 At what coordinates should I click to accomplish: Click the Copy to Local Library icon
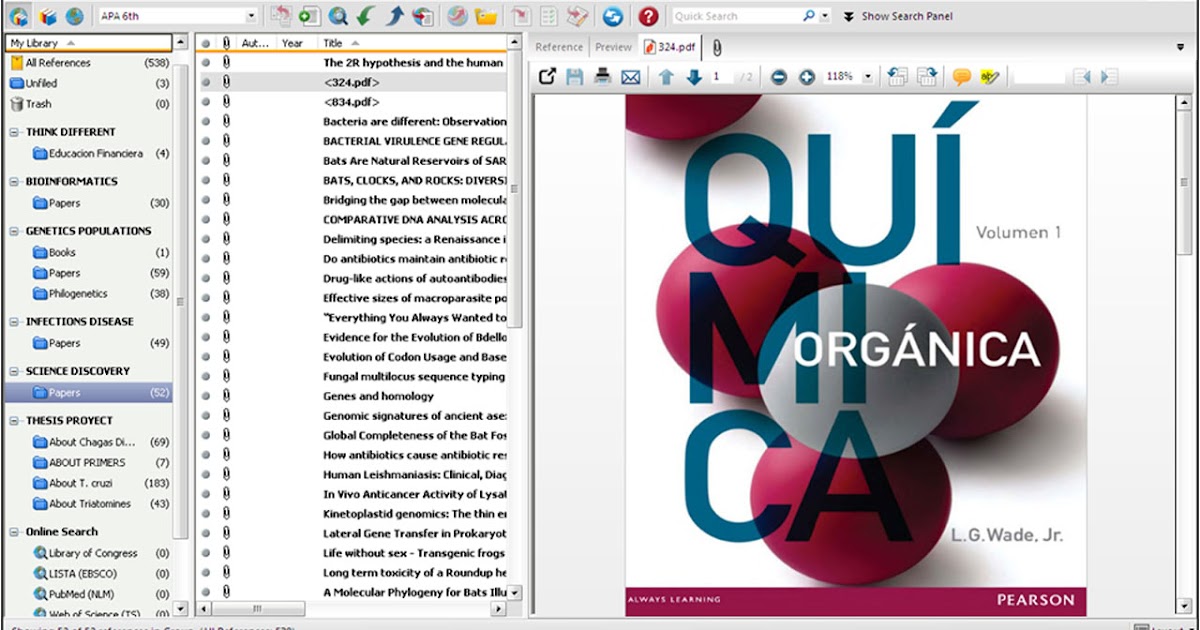(x=281, y=16)
